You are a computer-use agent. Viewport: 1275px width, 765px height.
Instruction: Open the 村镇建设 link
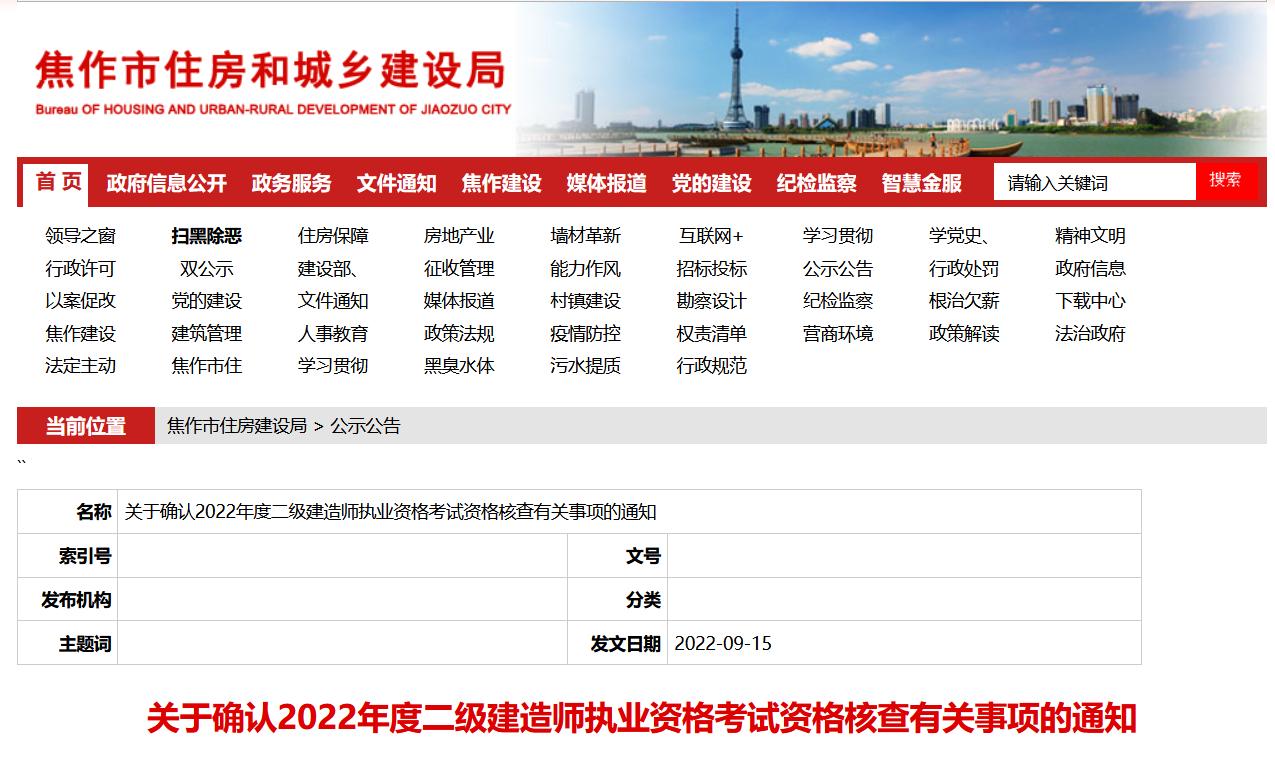click(x=586, y=301)
